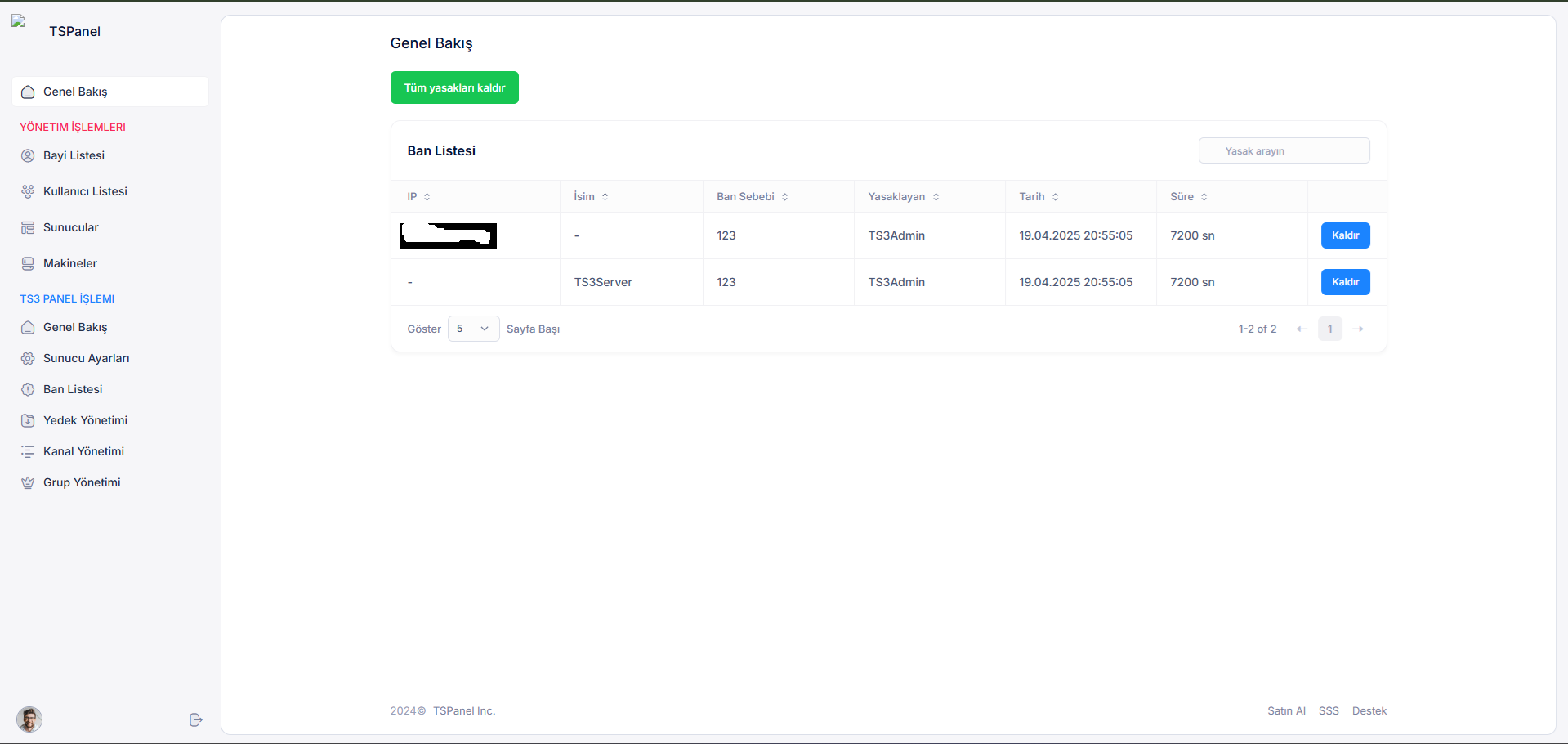Image resolution: width=1568 pixels, height=744 pixels.
Task: Go to next page arrow
Action: click(x=1358, y=329)
